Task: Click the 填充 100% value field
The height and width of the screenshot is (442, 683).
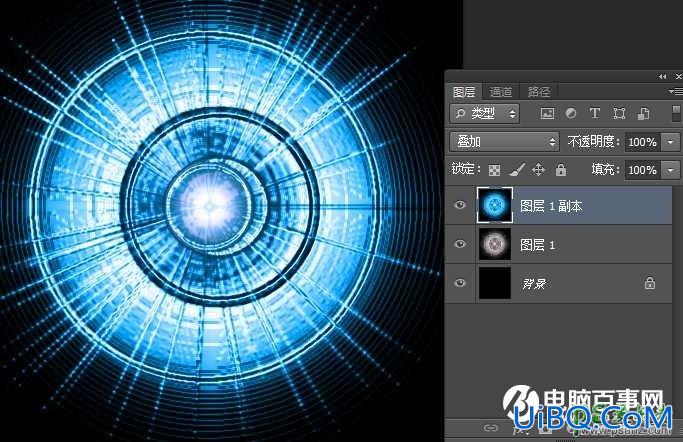Action: (643, 169)
